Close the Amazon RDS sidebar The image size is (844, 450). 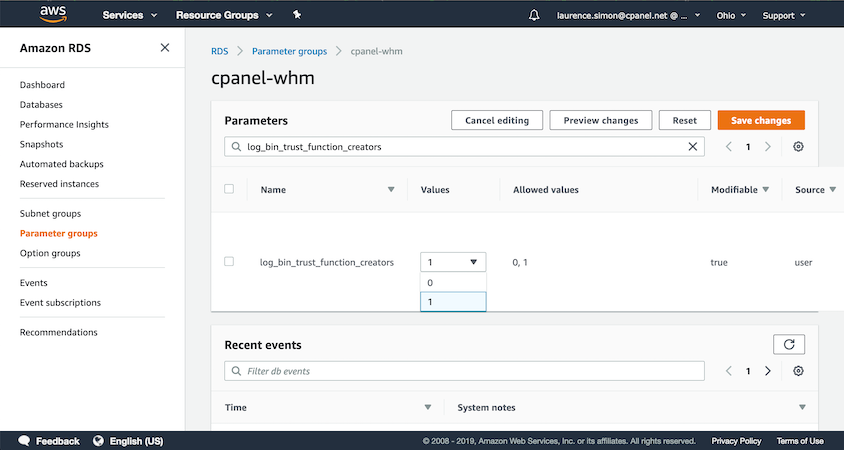coord(165,48)
